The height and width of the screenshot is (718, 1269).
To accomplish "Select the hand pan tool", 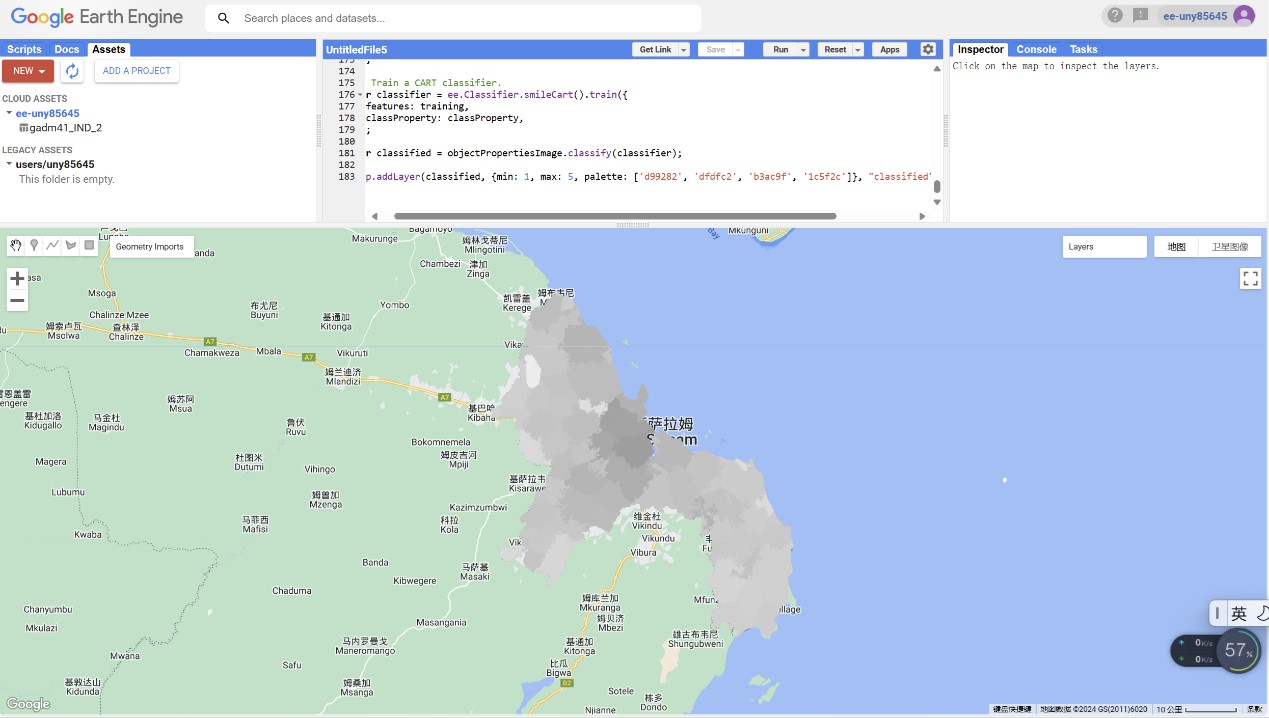I will pos(16,246).
